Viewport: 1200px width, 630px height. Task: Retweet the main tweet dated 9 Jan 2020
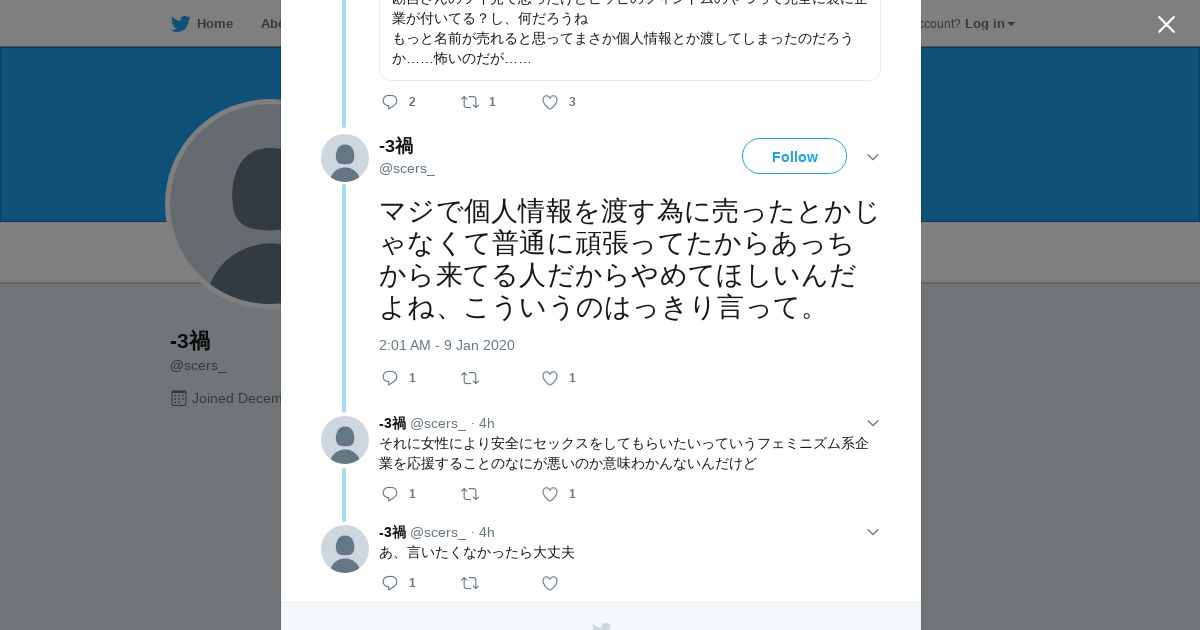pyautogui.click(x=470, y=378)
